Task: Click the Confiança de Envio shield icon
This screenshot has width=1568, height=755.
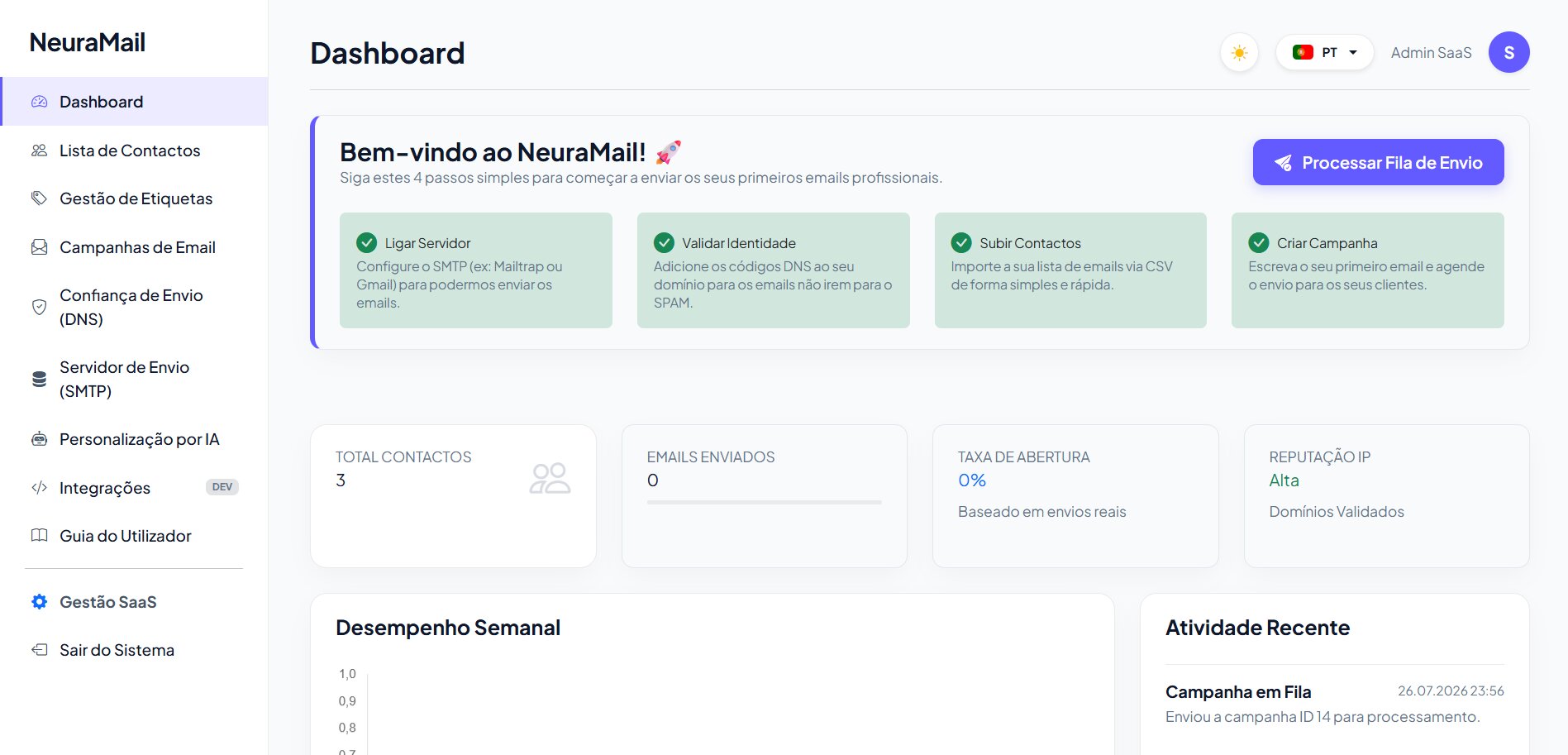Action: (x=39, y=307)
